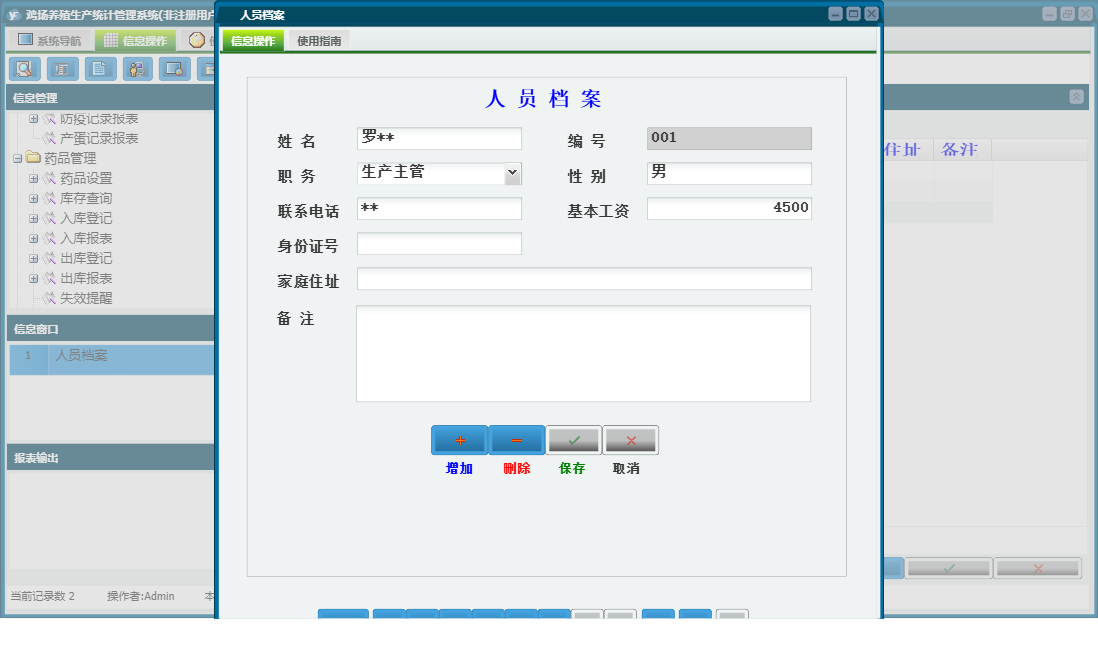This screenshot has height=655, width=1098.
Task: Open personnel management via the person-and-computer icon
Action: pos(137,69)
